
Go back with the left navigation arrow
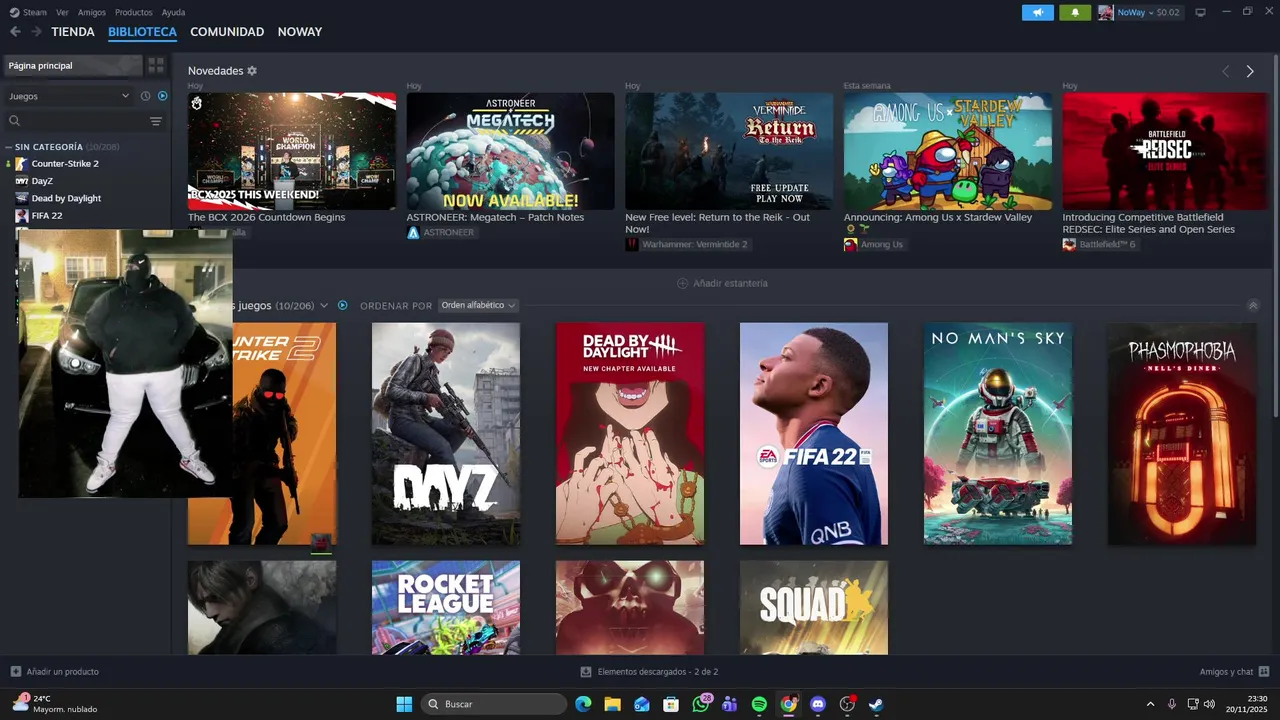[15, 32]
